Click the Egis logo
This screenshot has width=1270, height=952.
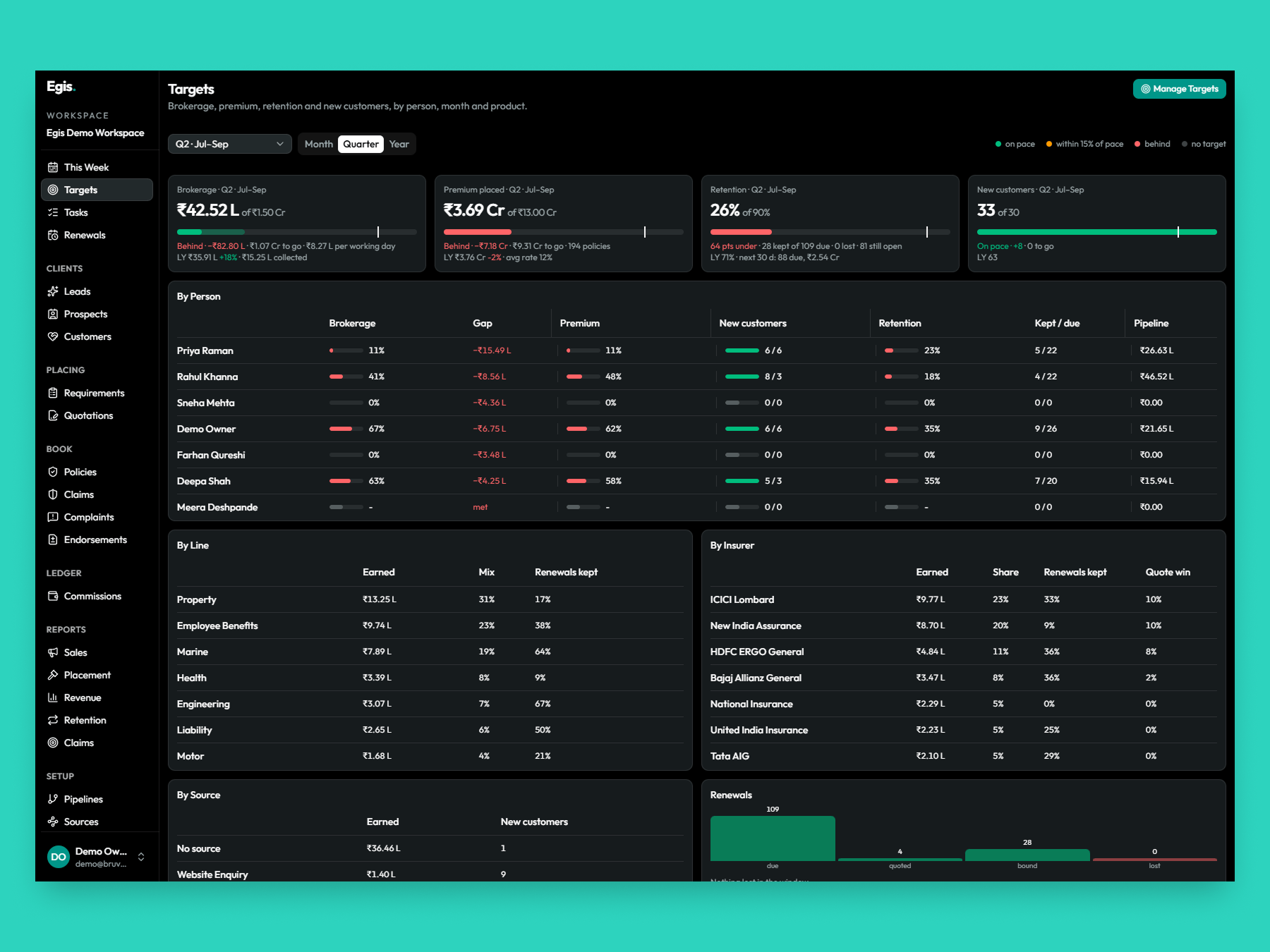[x=61, y=87]
